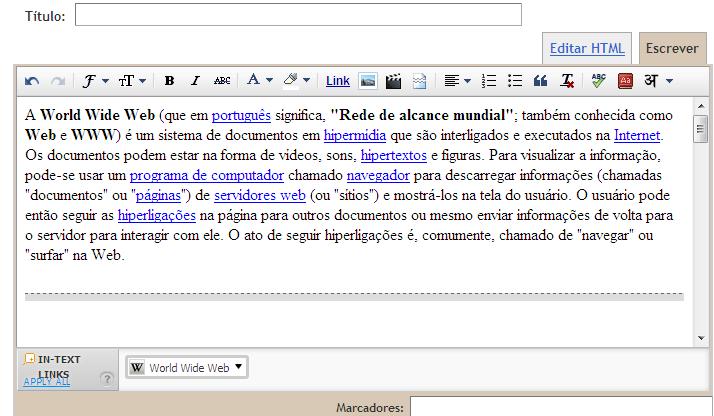Follow the 'português' link

(241, 116)
